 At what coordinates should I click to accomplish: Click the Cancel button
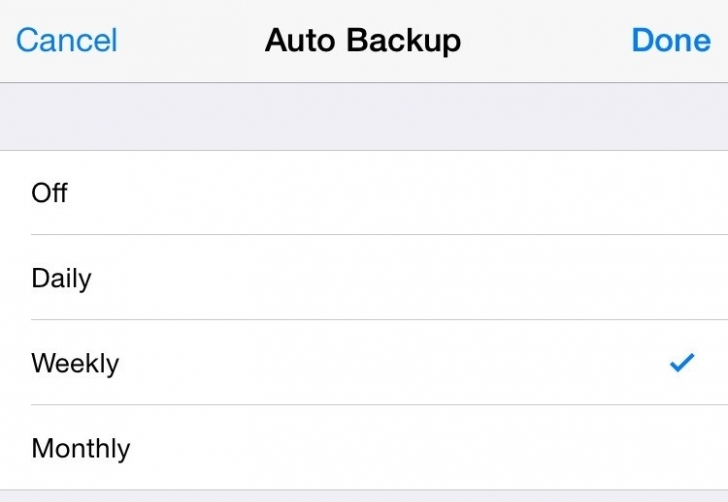coord(66,40)
